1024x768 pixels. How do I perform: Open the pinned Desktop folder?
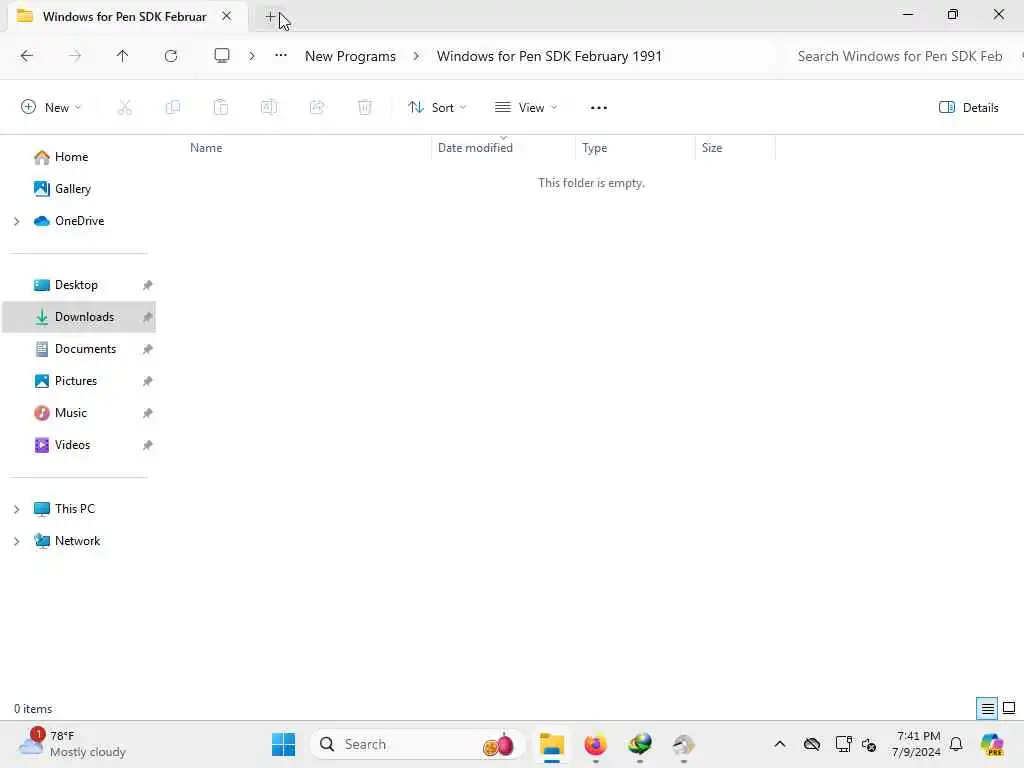[x=78, y=285]
